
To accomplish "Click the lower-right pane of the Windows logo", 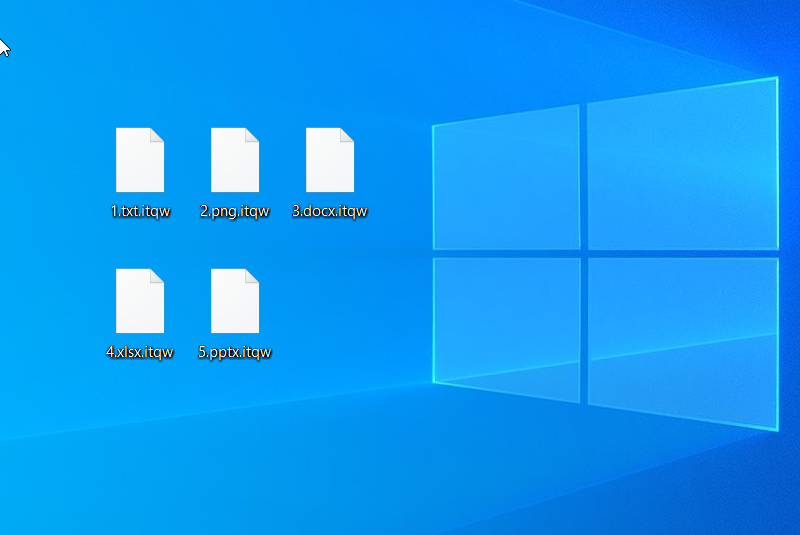I will coord(682,340).
